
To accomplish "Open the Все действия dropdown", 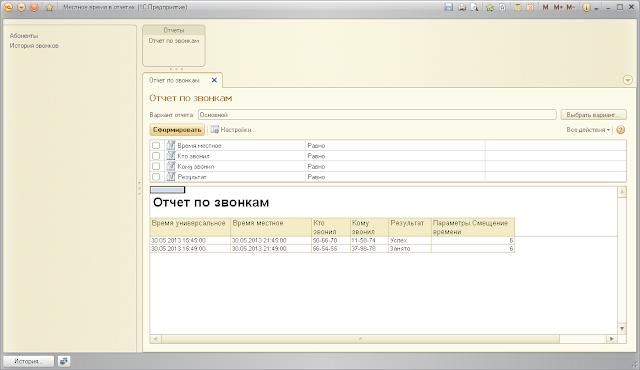I will coord(588,130).
